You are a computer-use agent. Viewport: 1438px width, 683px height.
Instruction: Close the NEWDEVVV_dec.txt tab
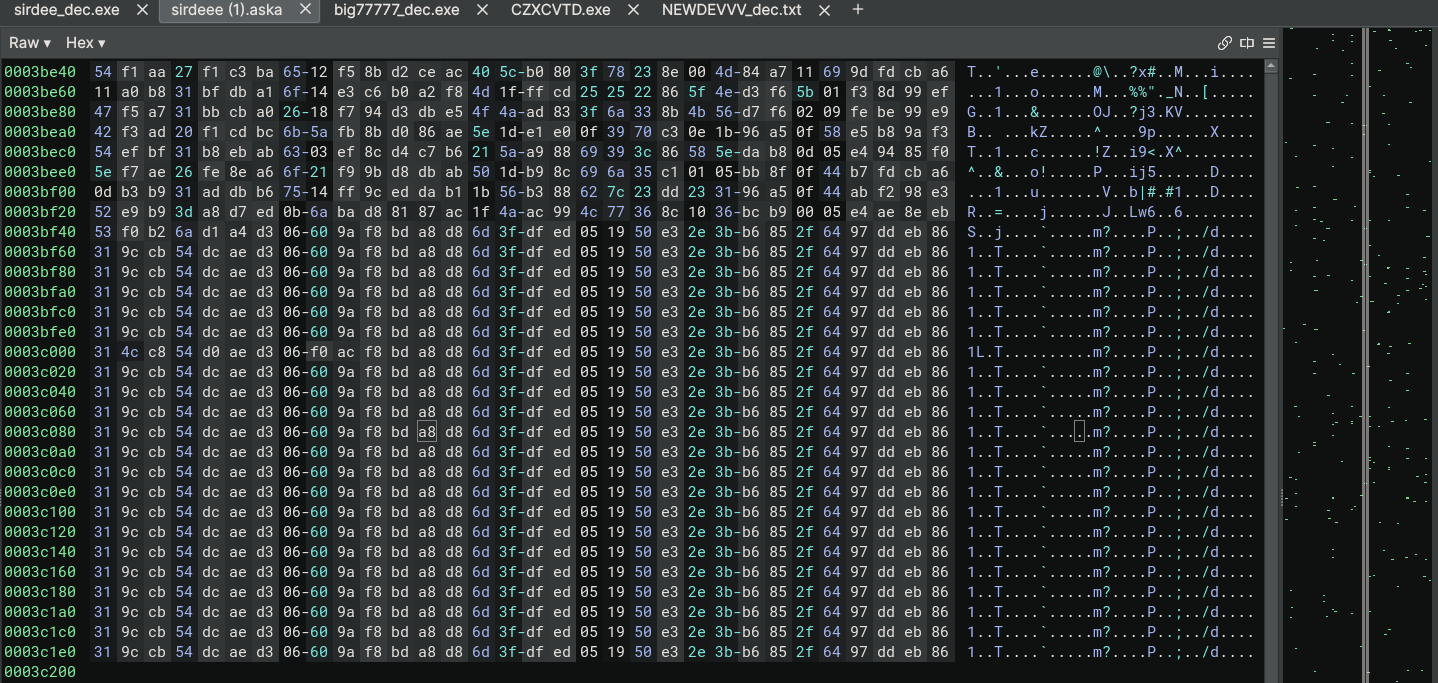point(824,10)
